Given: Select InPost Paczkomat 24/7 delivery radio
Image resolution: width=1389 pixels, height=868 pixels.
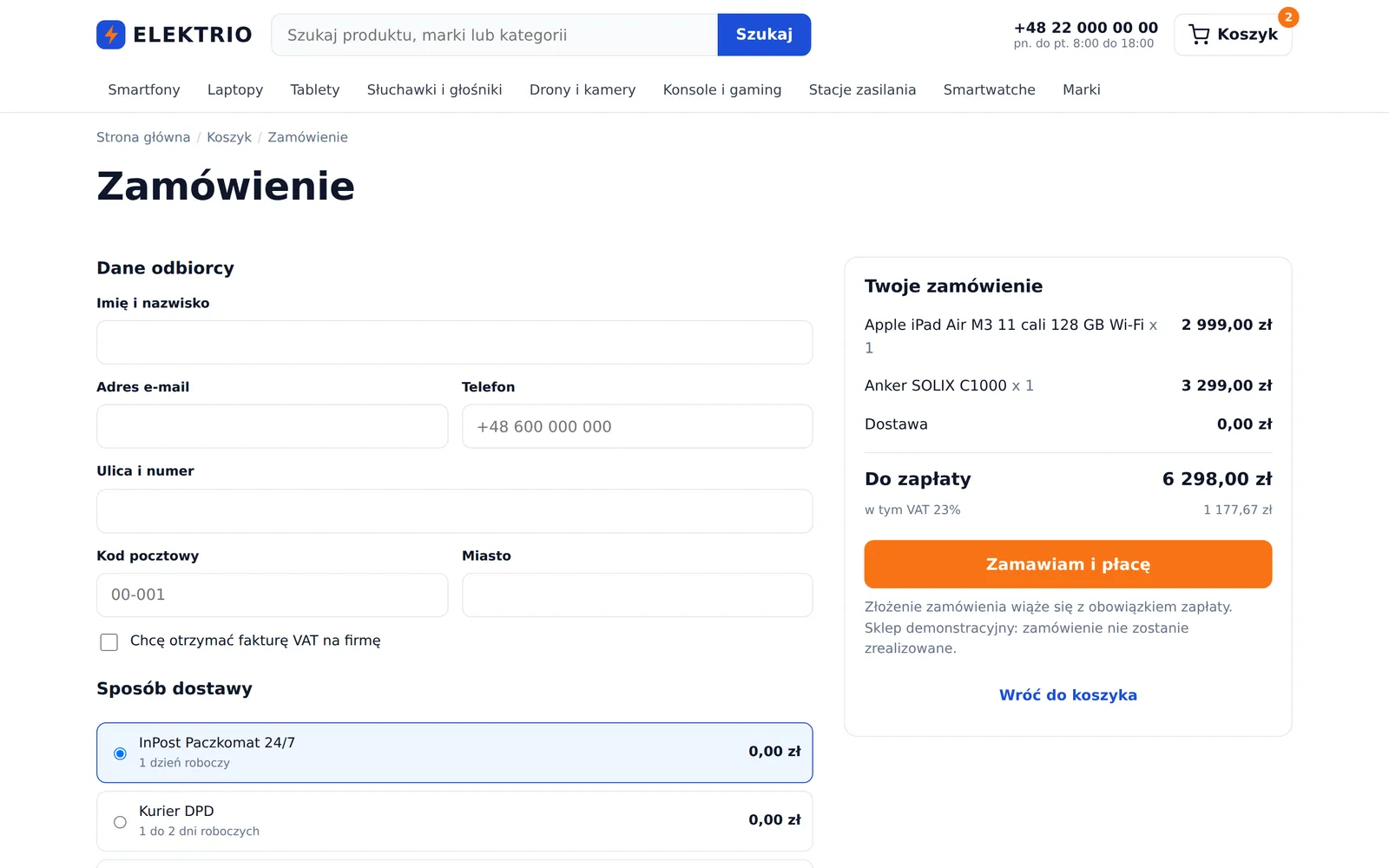Looking at the screenshot, I should tap(120, 753).
